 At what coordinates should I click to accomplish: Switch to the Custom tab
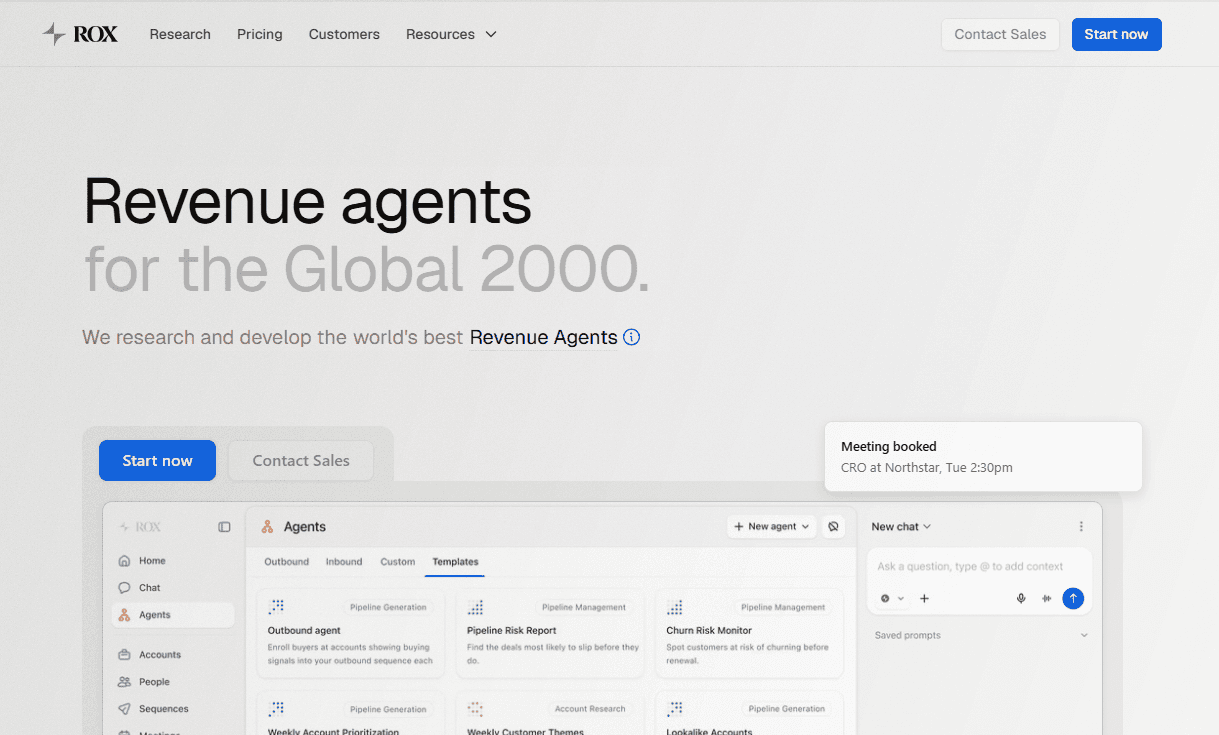pos(397,562)
